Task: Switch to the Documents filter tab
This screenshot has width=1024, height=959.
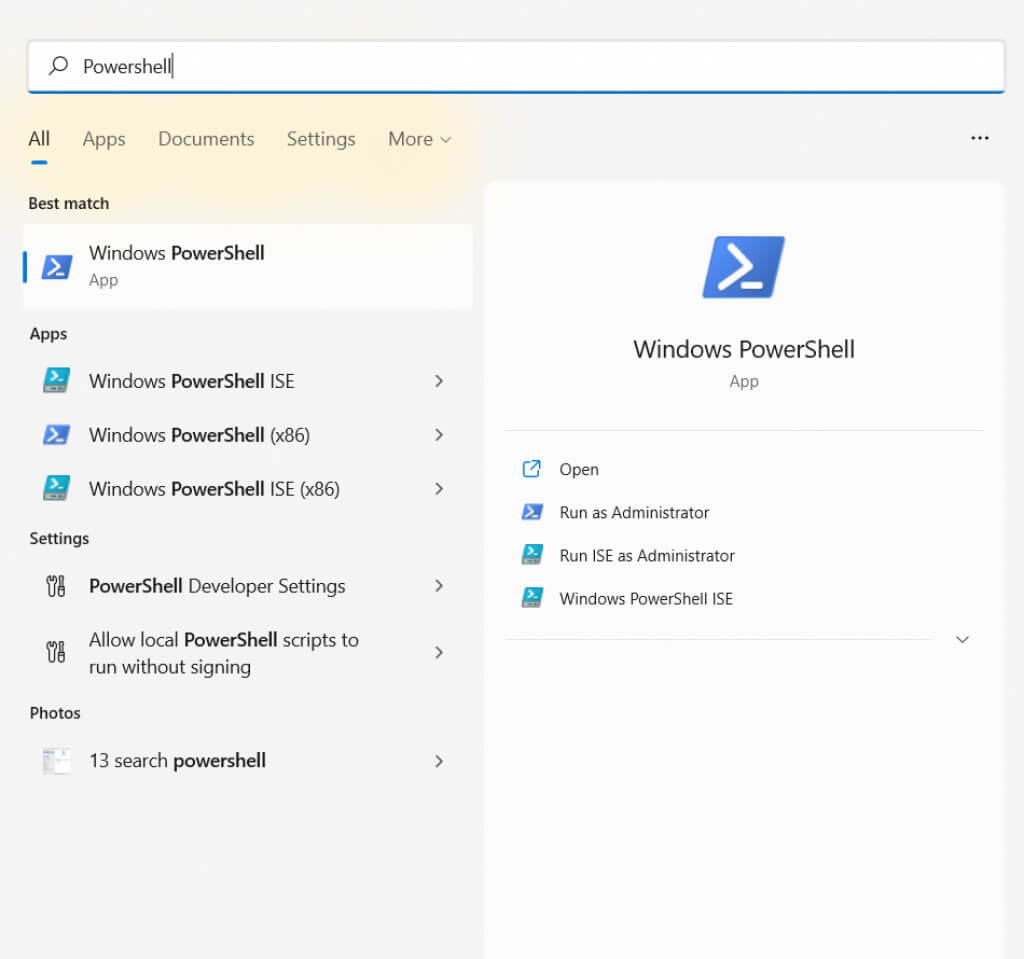Action: pos(206,139)
